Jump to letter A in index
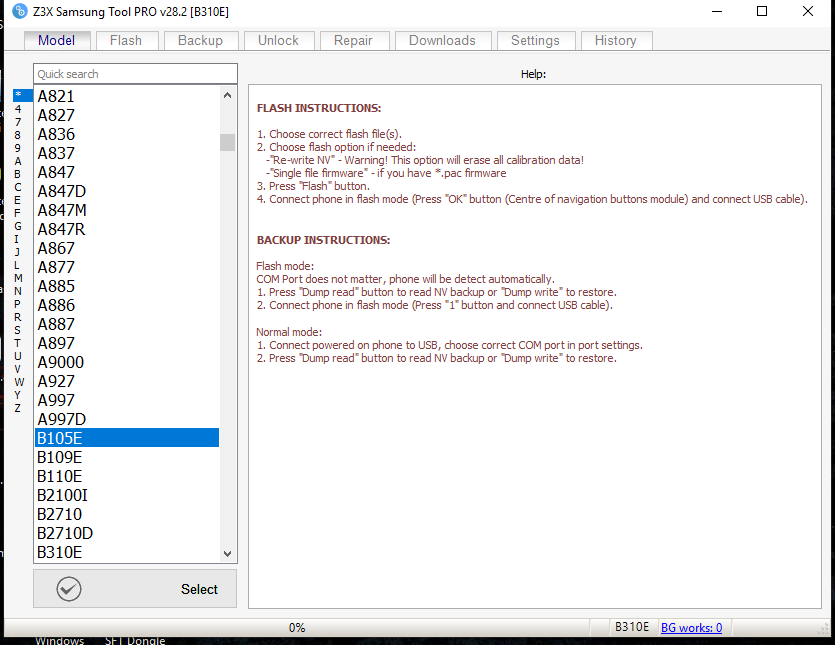This screenshot has height=645, width=835. pos(18,161)
